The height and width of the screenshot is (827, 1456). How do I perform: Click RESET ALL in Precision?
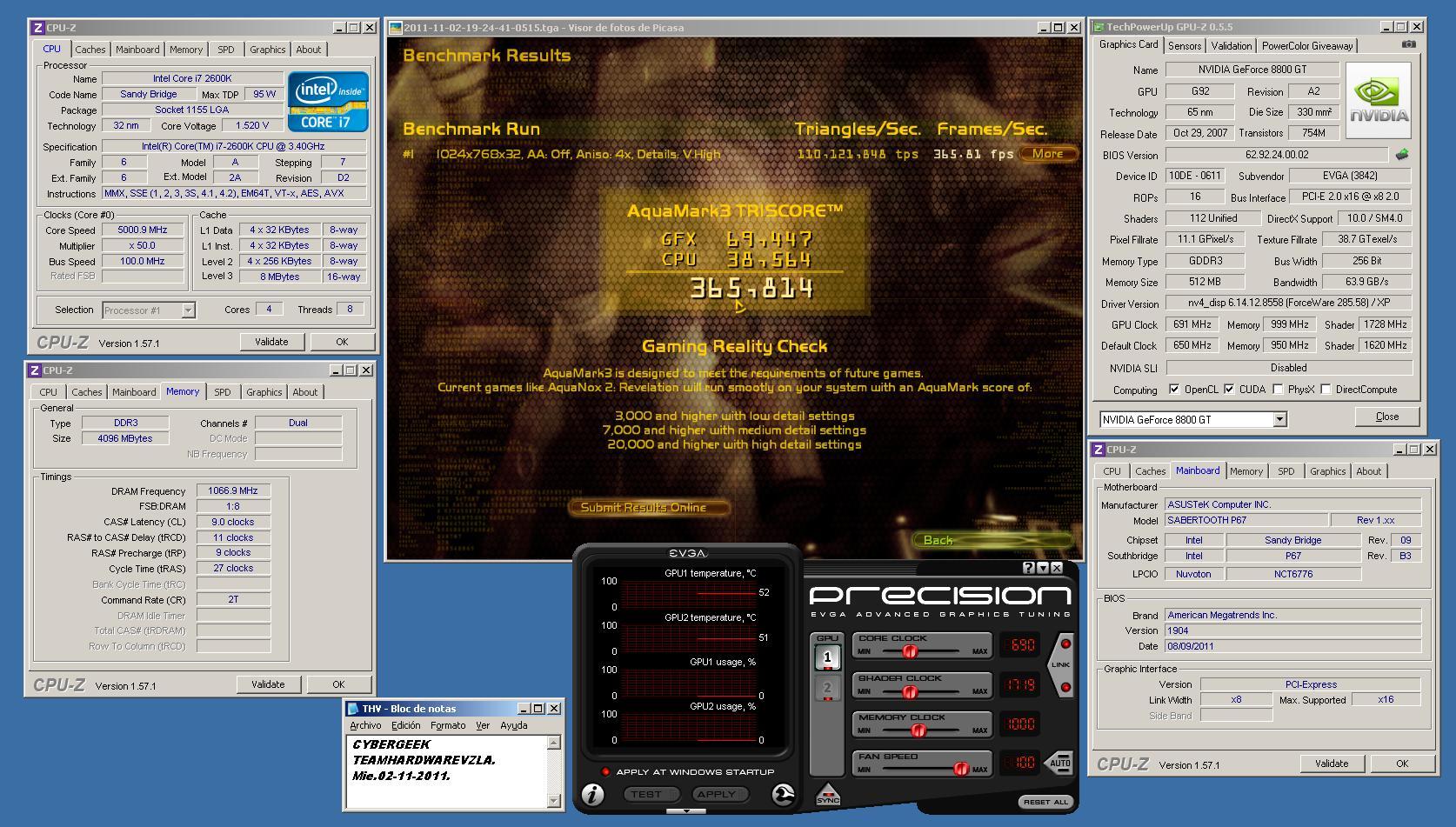(1045, 802)
